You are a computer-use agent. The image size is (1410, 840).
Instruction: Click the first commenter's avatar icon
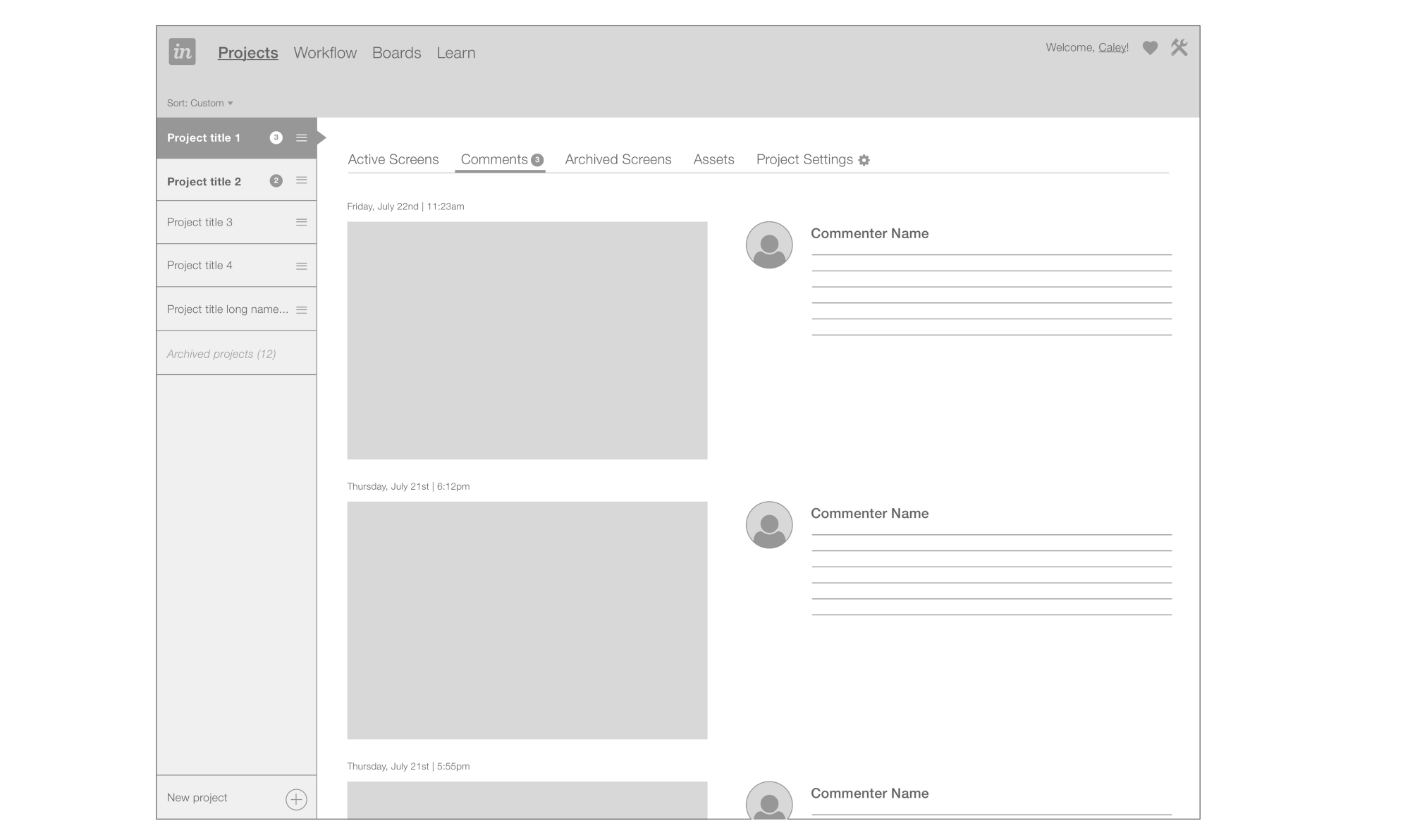click(769, 245)
